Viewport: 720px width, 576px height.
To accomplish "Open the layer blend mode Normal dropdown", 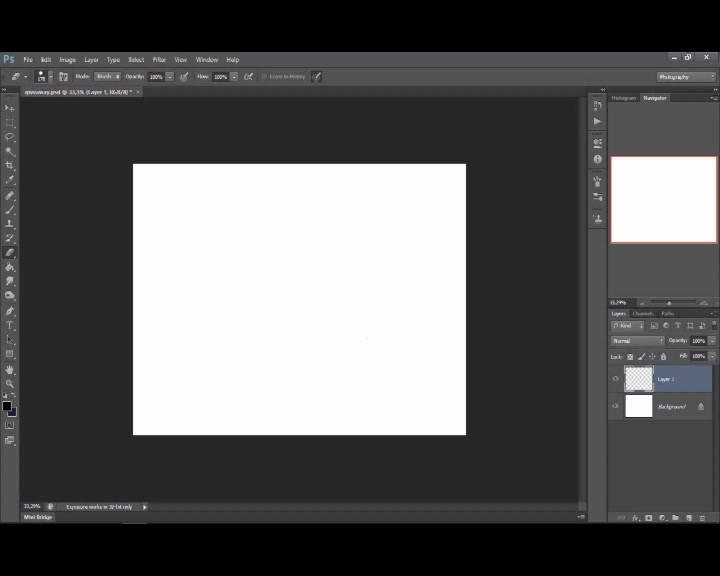I will coord(637,341).
